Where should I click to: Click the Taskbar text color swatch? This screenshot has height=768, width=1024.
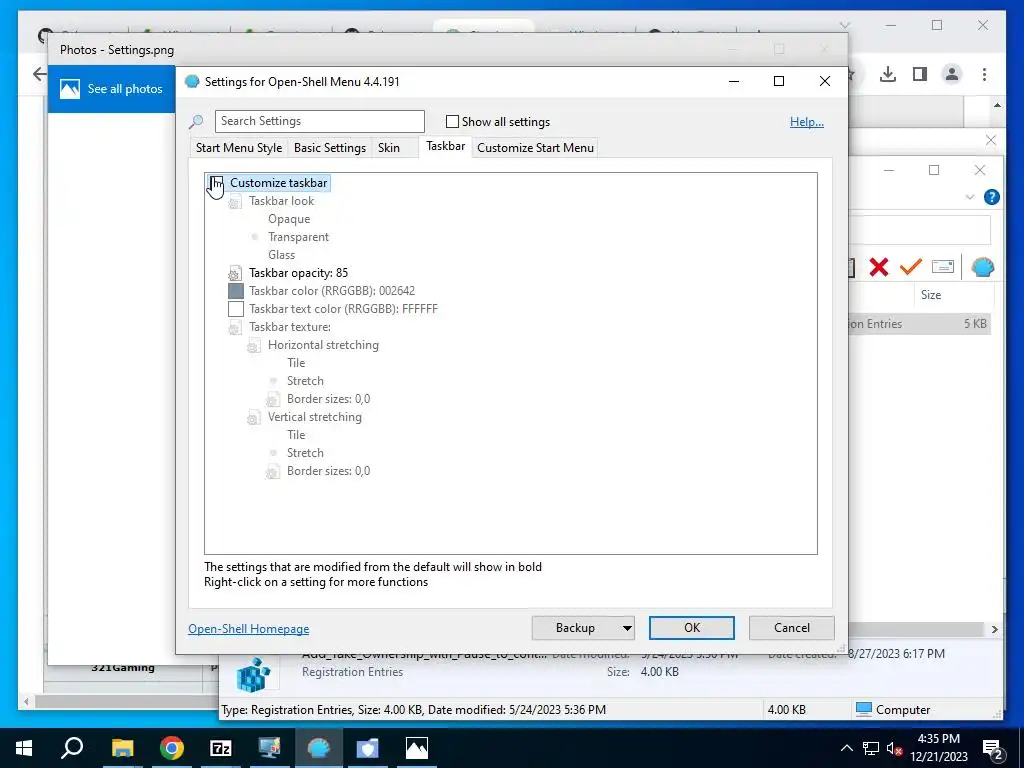tap(236, 310)
